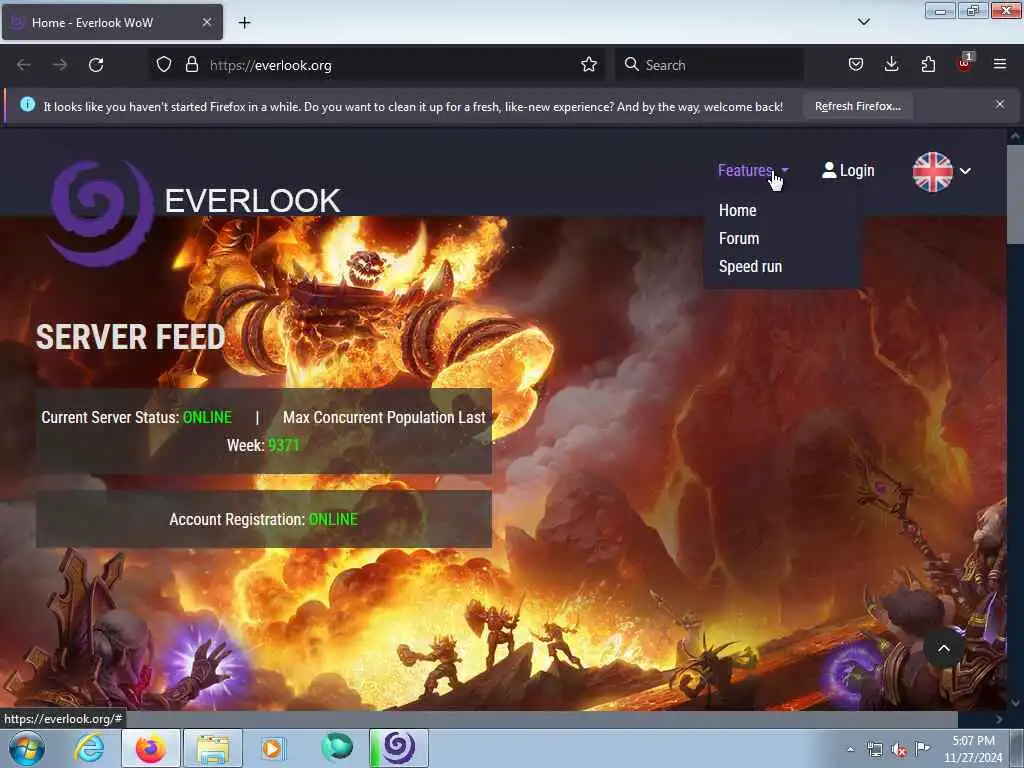This screenshot has height=768, width=1024.
Task: Open the Login link
Action: point(848,170)
